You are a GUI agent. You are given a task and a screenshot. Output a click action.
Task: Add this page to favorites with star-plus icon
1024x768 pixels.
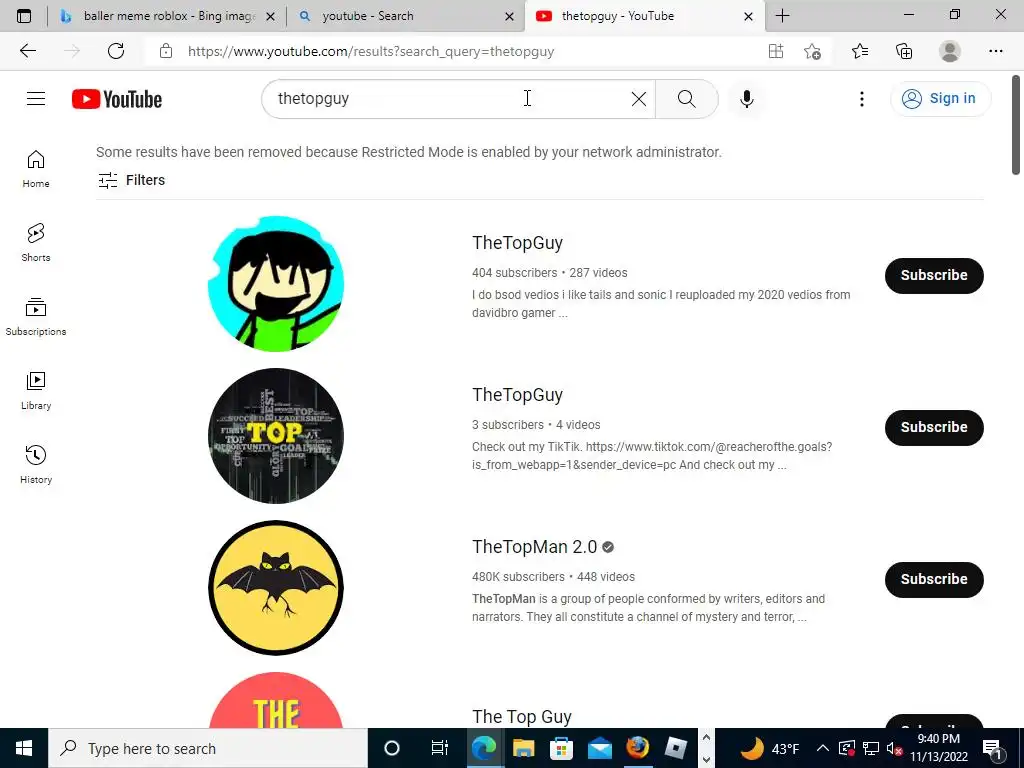click(812, 51)
